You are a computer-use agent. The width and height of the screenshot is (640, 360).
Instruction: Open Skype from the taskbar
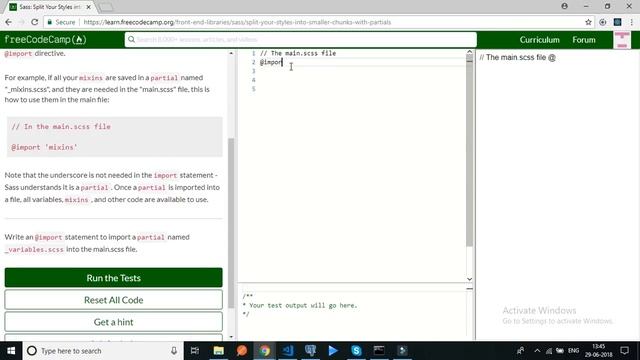tap(356, 351)
